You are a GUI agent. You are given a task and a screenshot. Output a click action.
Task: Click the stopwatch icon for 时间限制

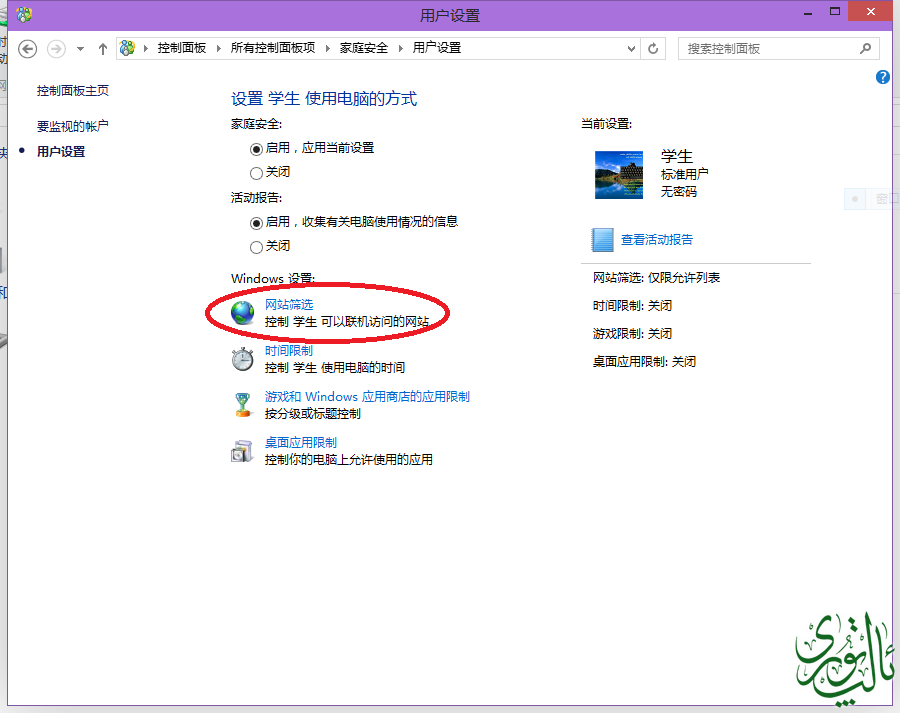pos(243,359)
